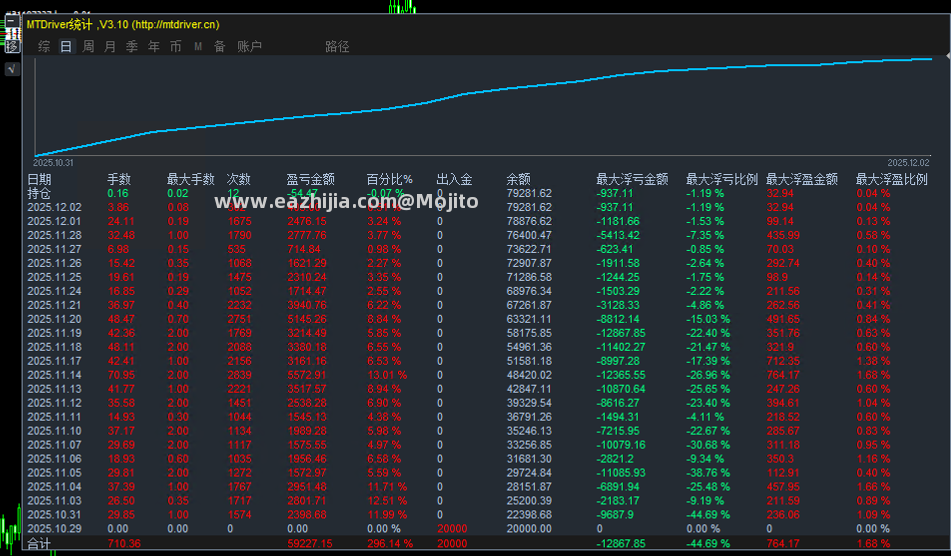Click the 最大手数 column header

pos(190,179)
